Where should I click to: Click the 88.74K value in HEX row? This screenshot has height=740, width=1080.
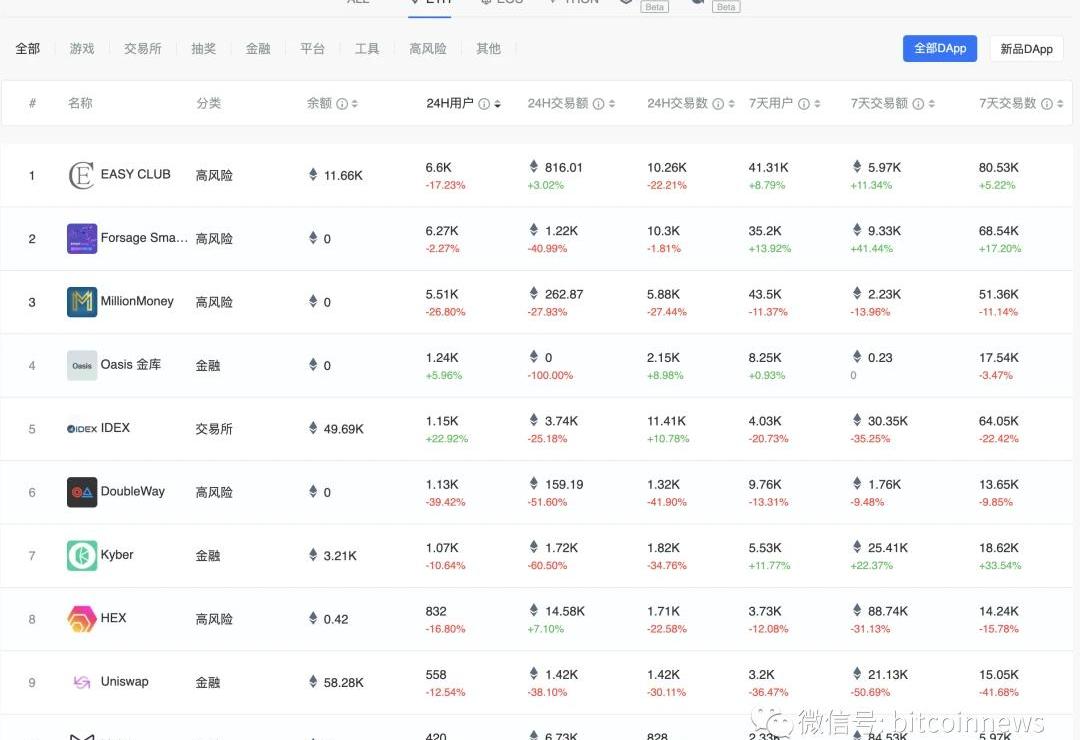point(888,611)
